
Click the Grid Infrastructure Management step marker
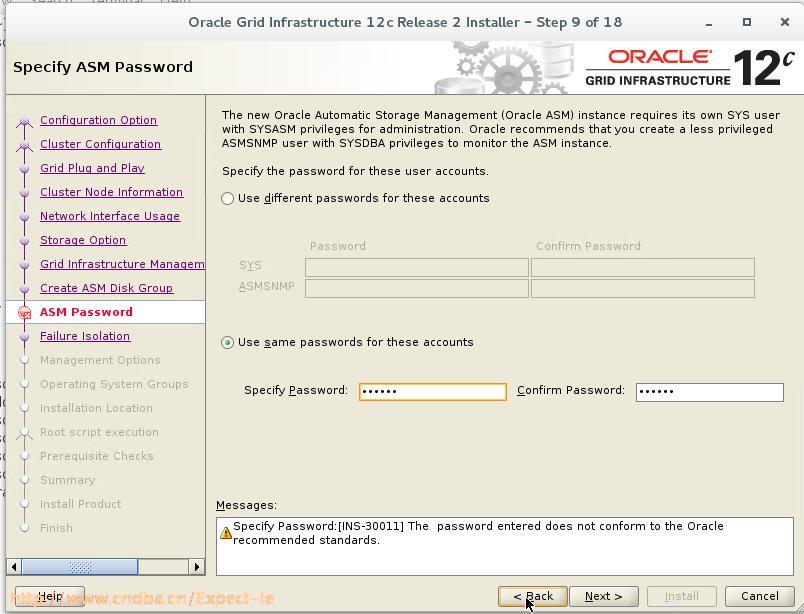24,265
